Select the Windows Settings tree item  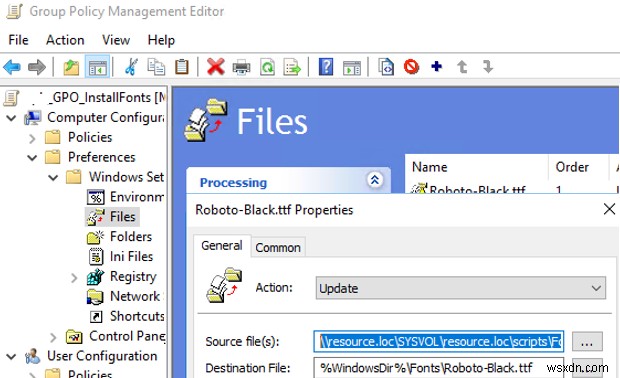click(x=126, y=177)
